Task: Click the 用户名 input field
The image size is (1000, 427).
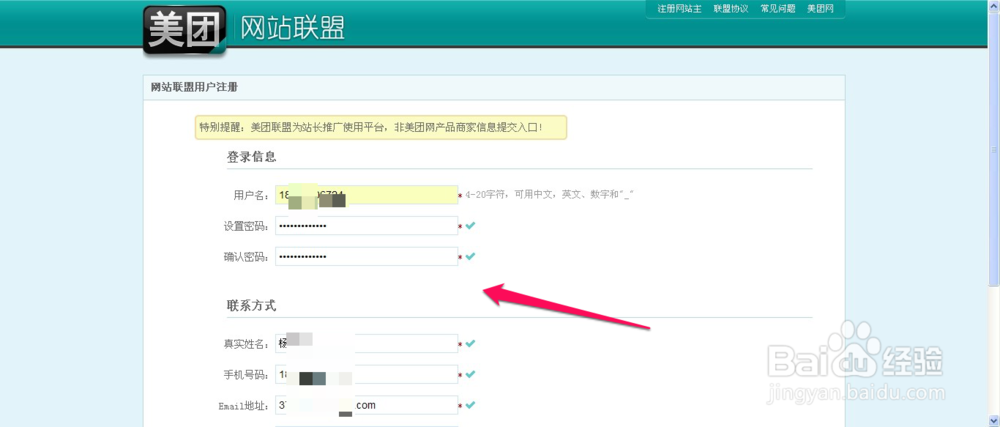Action: [x=367, y=195]
